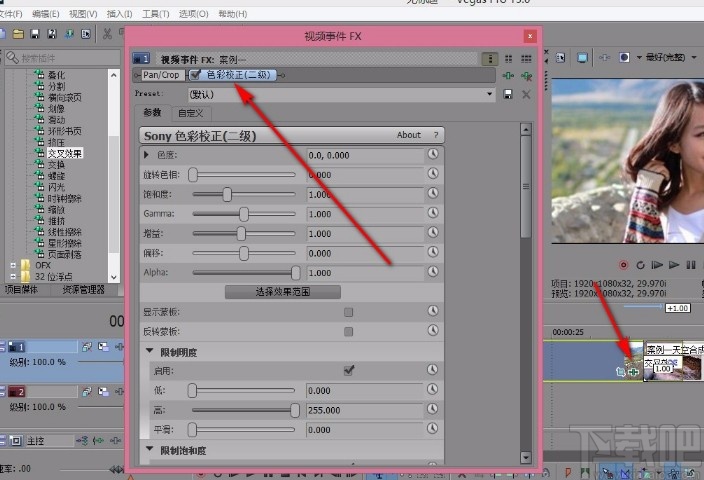Save the project via the floppy disk icon
Image resolution: width=704 pixels, height=480 pixels.
[35, 34]
